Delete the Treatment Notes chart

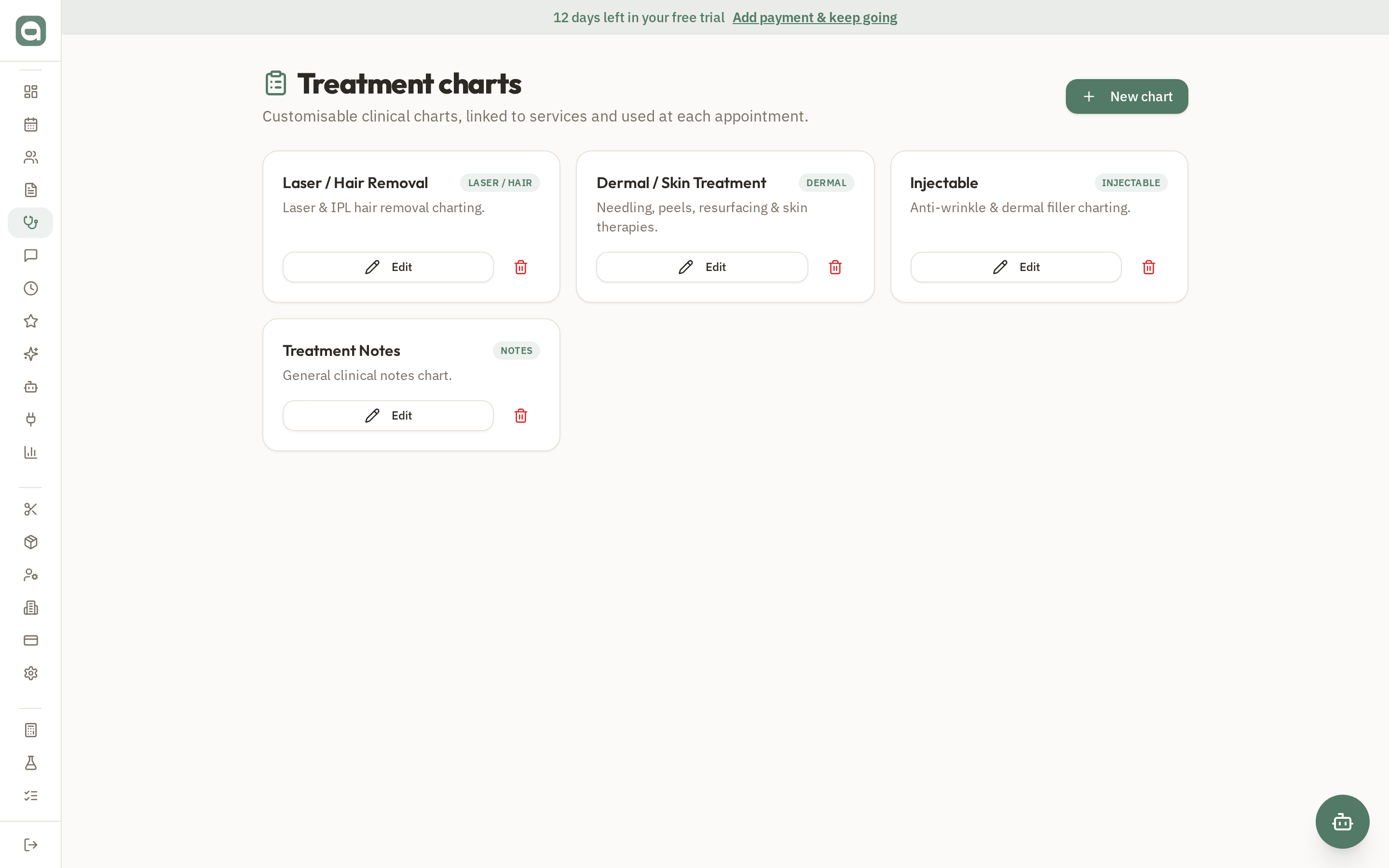(x=520, y=416)
